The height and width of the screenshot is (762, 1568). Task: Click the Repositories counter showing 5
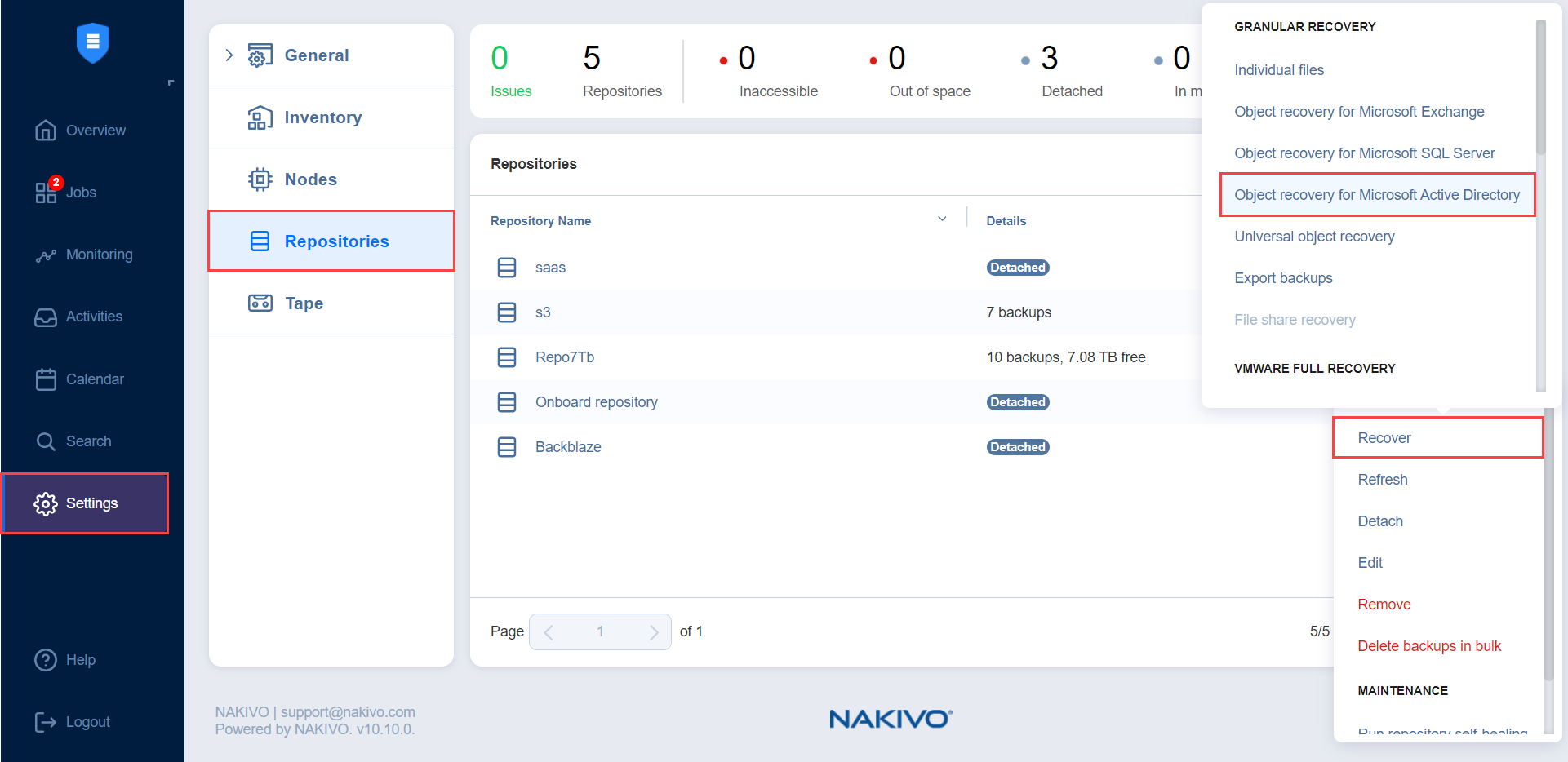[x=622, y=72]
